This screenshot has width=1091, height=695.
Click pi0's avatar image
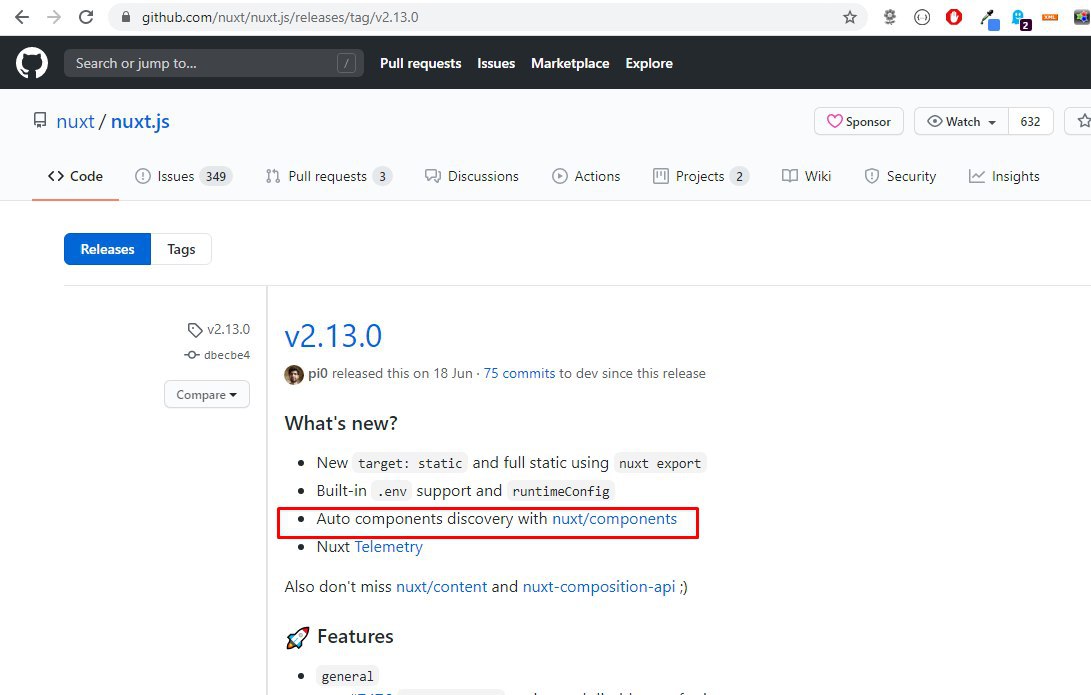294,374
